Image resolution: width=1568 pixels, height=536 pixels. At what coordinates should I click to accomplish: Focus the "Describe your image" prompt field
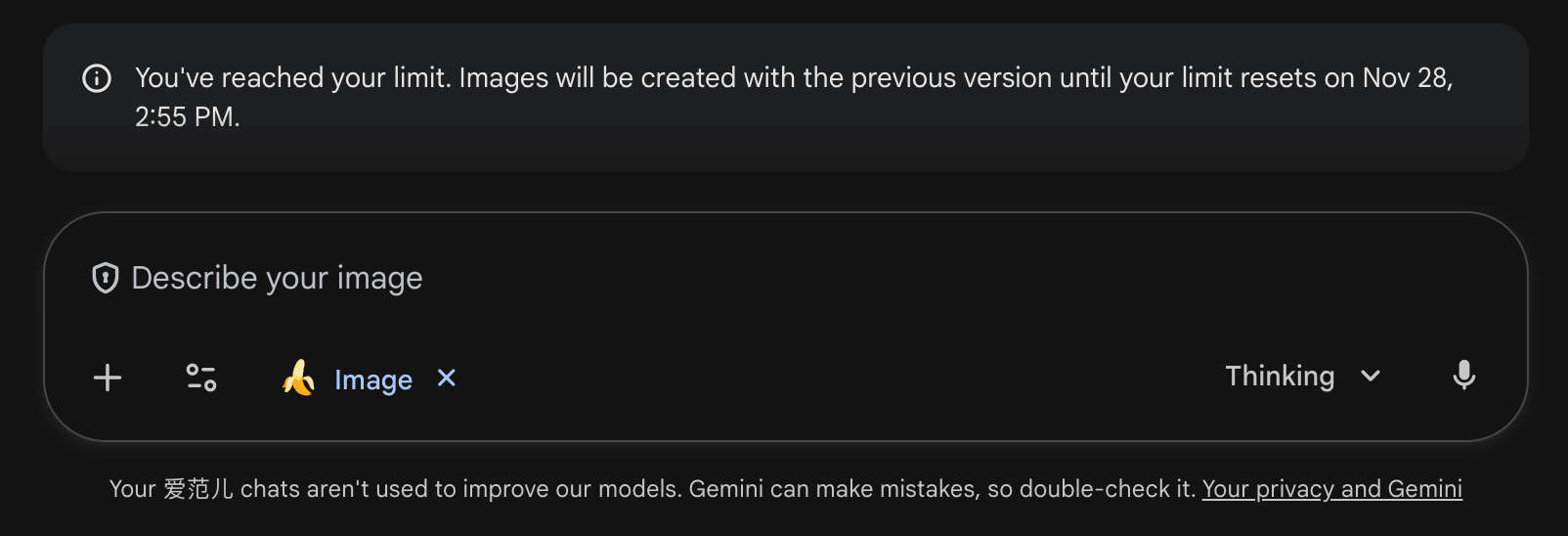[x=684, y=279]
